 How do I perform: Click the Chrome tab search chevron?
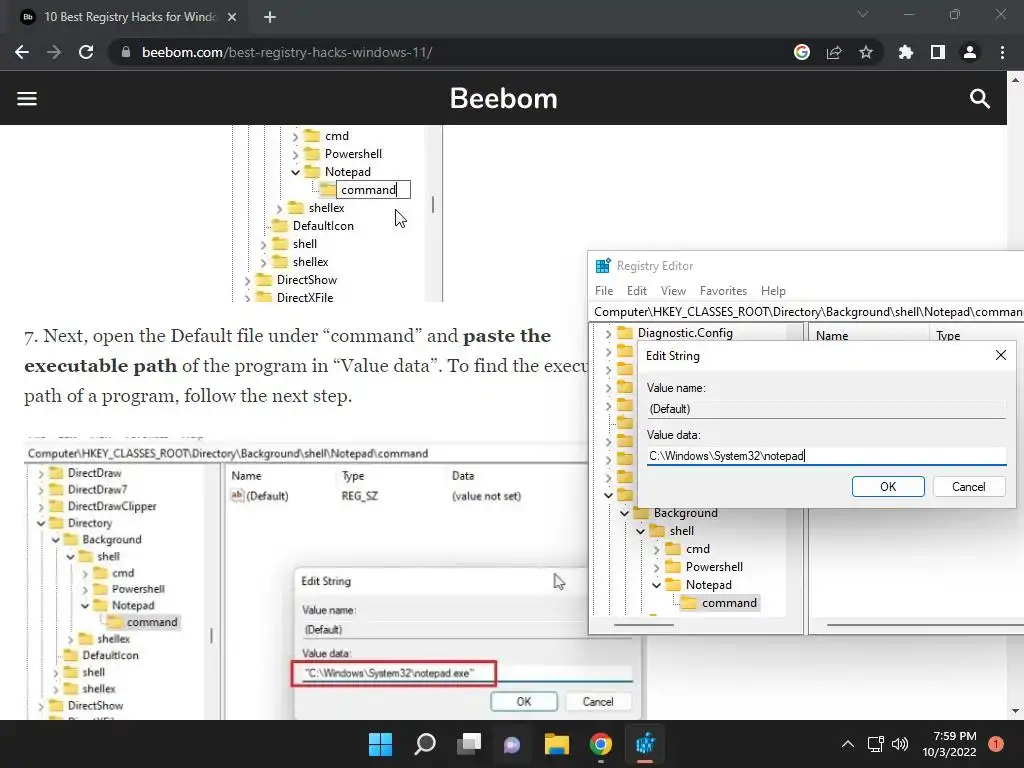[x=863, y=14]
